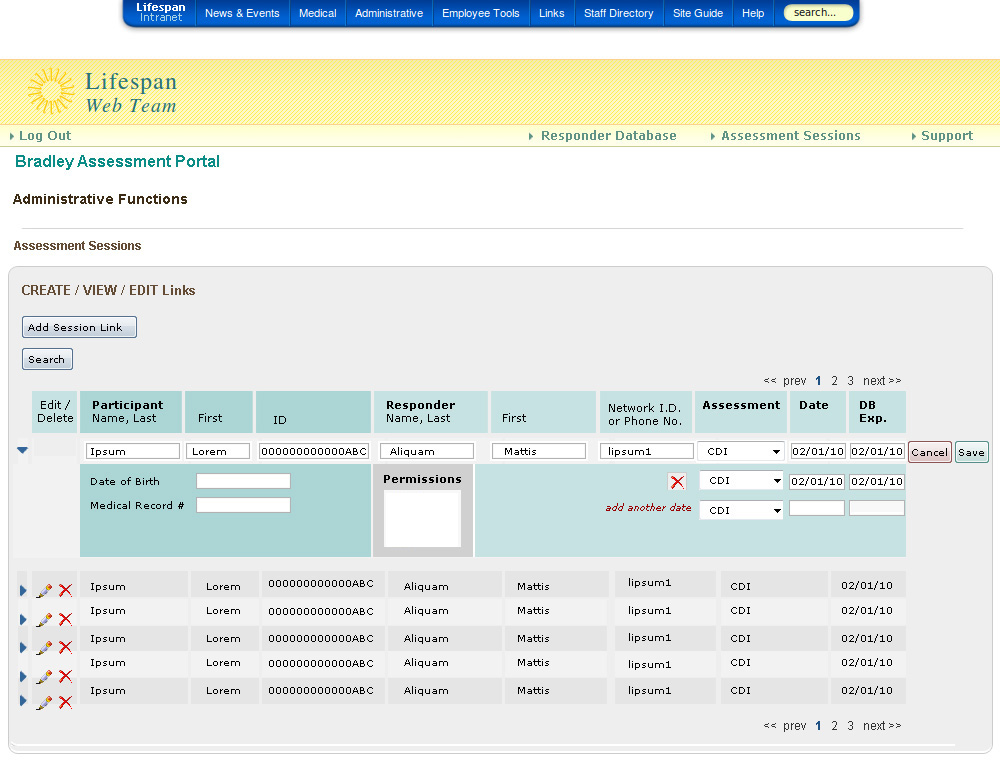Click the 'Bradley Assessment Portal' heading

pyautogui.click(x=117, y=161)
